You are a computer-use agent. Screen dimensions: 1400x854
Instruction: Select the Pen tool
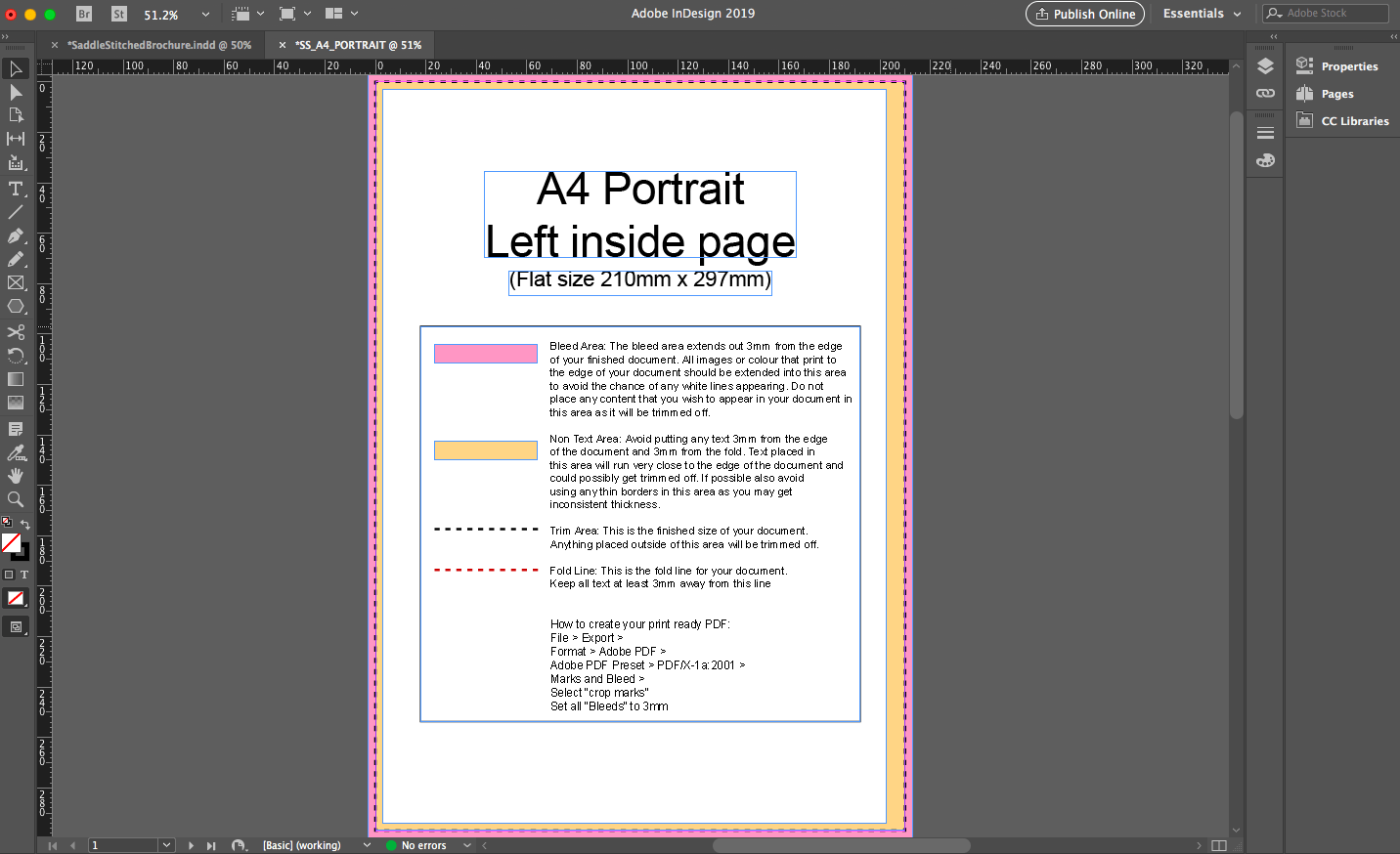point(16,235)
